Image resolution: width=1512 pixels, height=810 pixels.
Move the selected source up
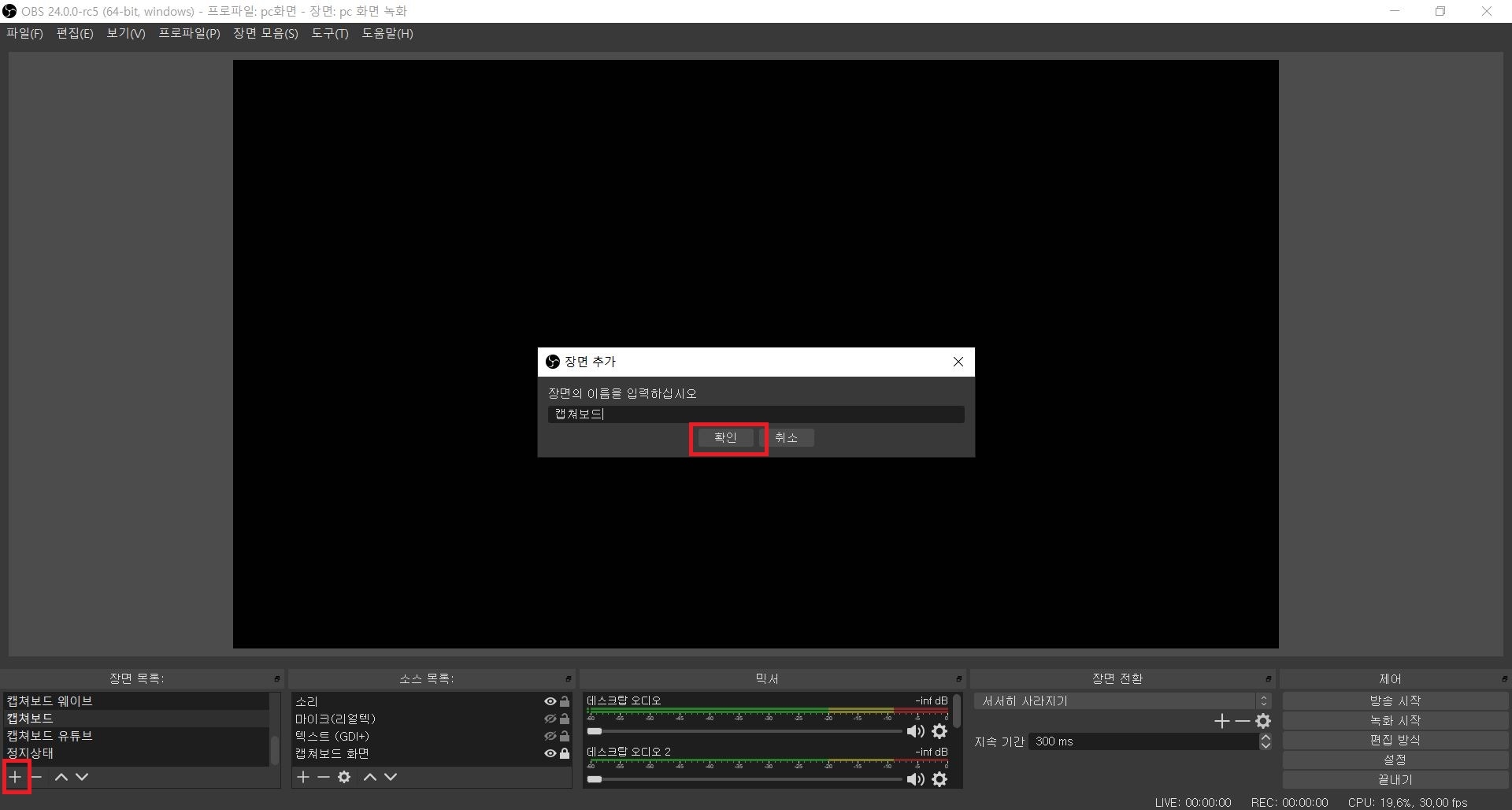pos(370,777)
